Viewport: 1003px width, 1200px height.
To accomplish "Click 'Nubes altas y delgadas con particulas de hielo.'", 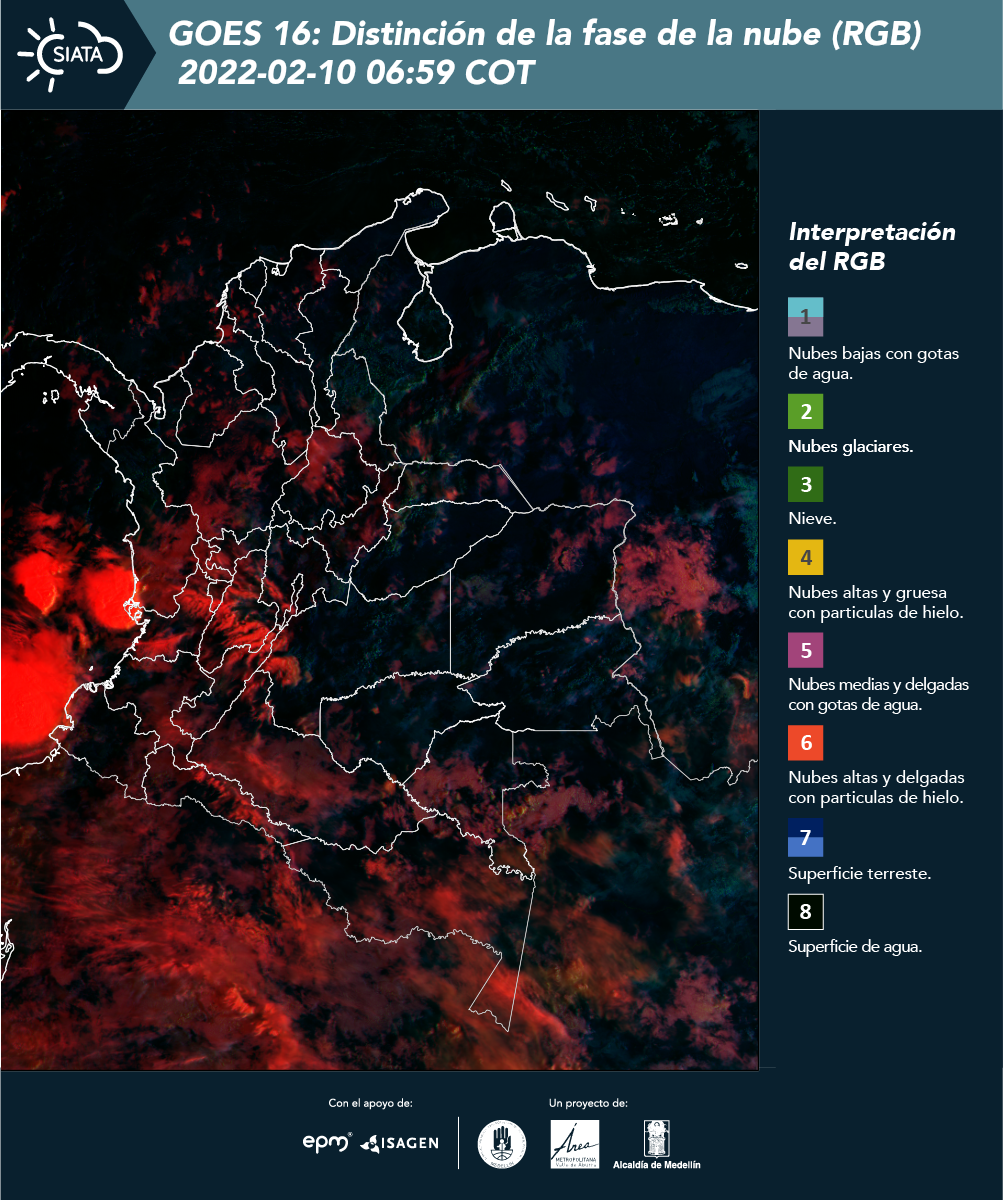I will click(876, 787).
